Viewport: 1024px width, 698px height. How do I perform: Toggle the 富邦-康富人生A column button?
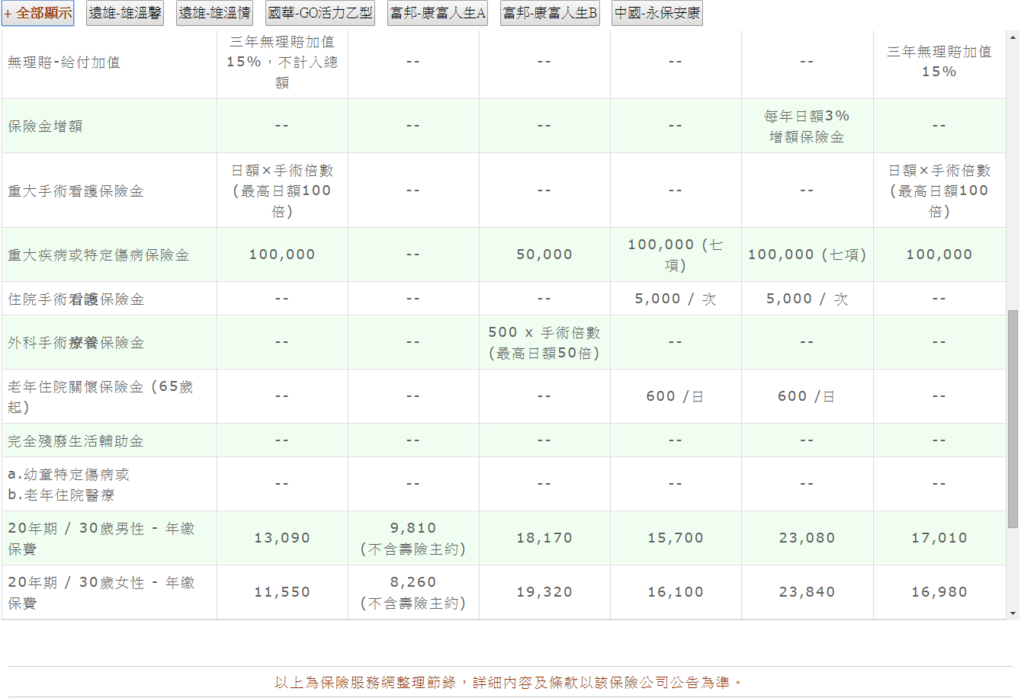[438, 13]
